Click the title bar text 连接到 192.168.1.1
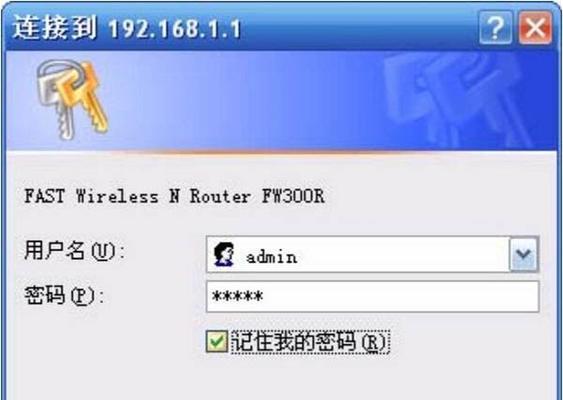This screenshot has height=400, width=563. point(126,28)
